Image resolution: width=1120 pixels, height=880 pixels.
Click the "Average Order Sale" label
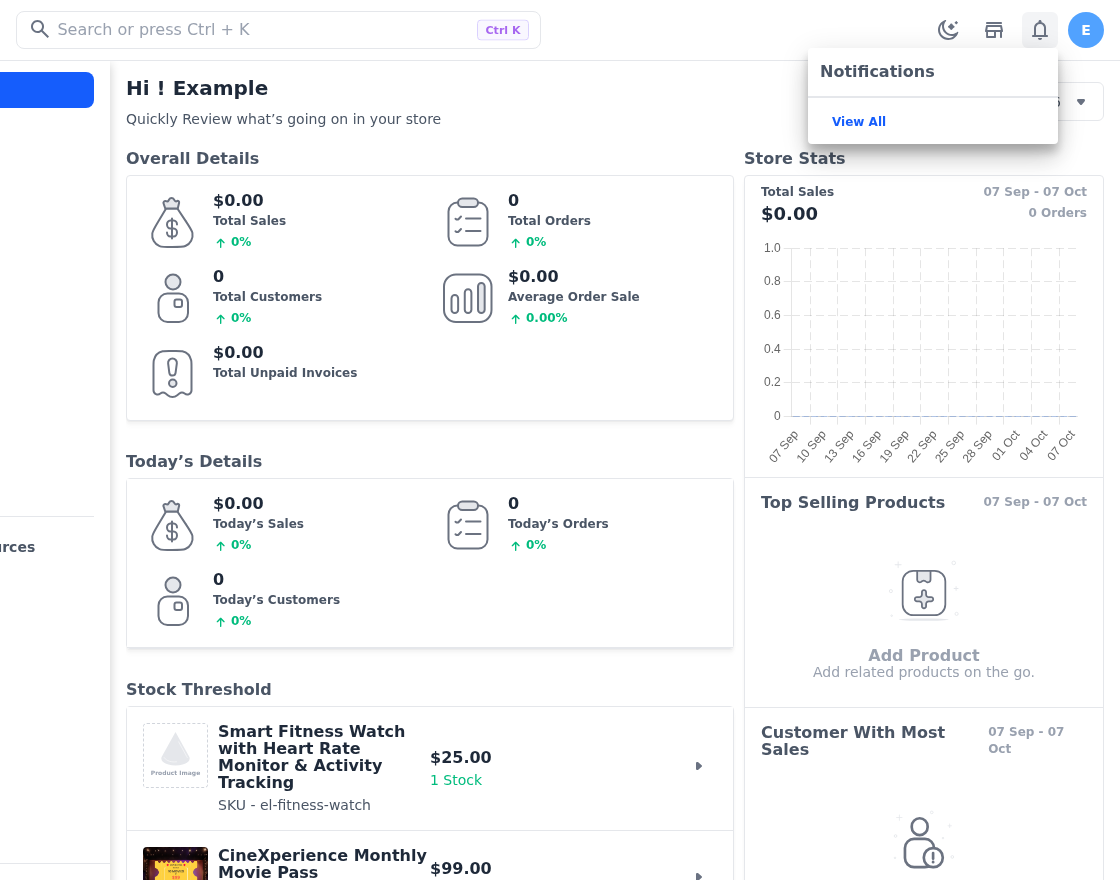point(574,296)
